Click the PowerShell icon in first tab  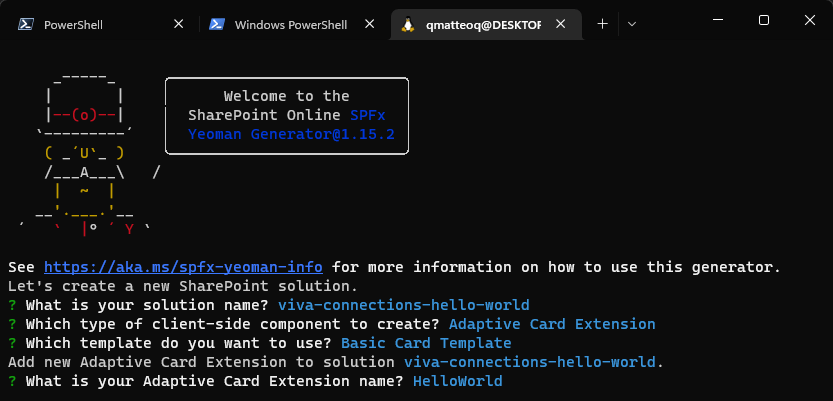click(x=25, y=25)
